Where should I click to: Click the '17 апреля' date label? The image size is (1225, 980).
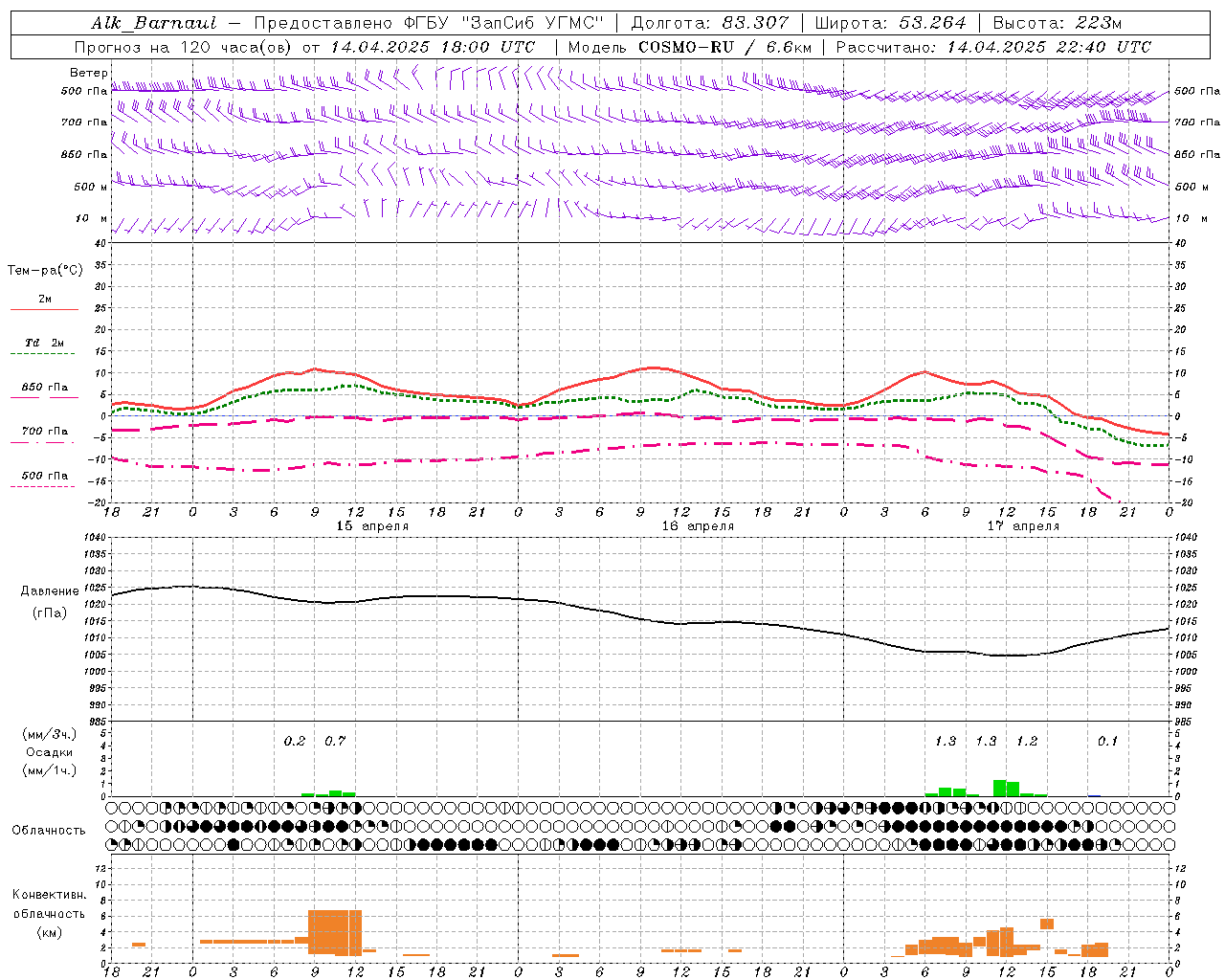pos(1023,526)
